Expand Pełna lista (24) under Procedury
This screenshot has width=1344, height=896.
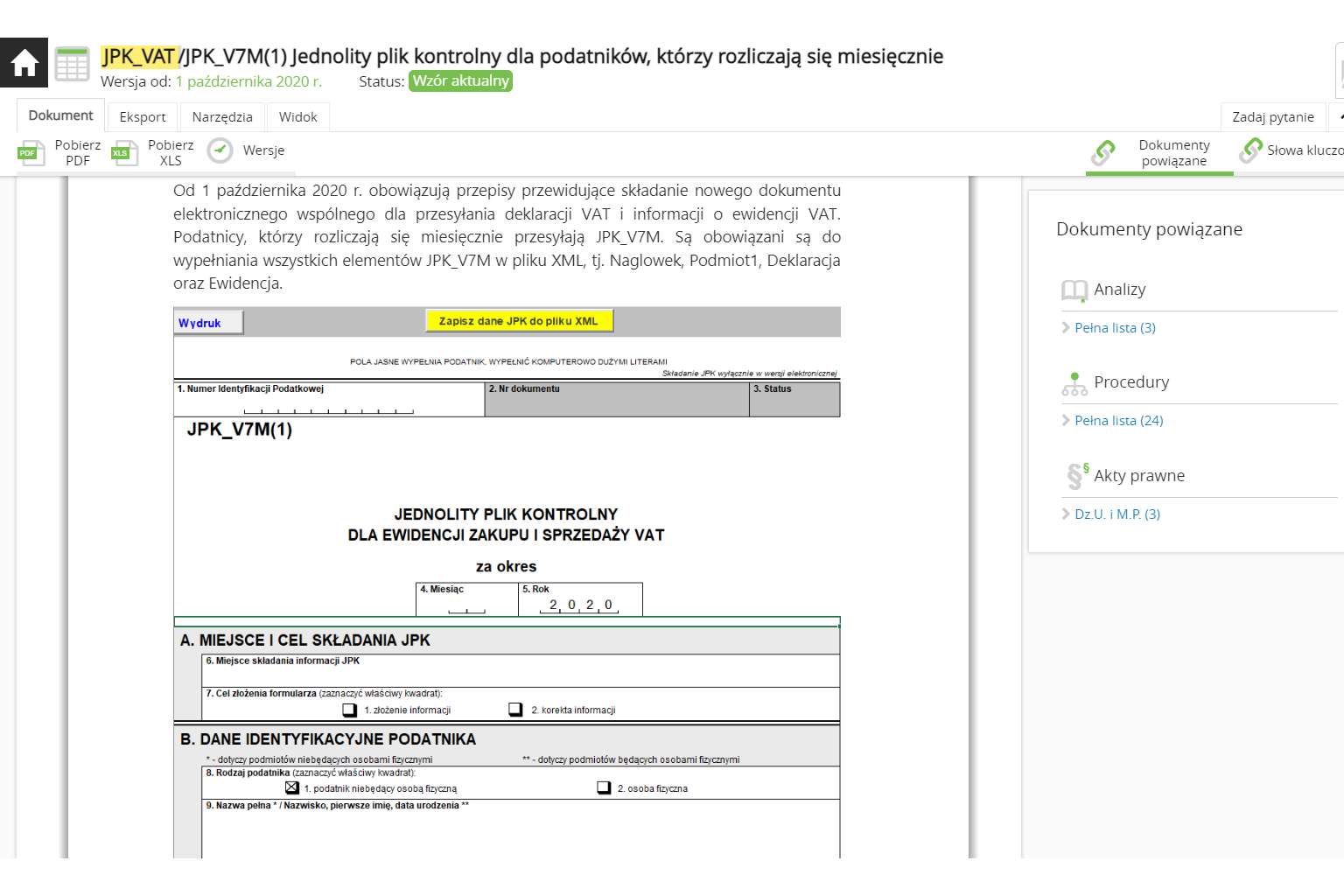[1117, 420]
